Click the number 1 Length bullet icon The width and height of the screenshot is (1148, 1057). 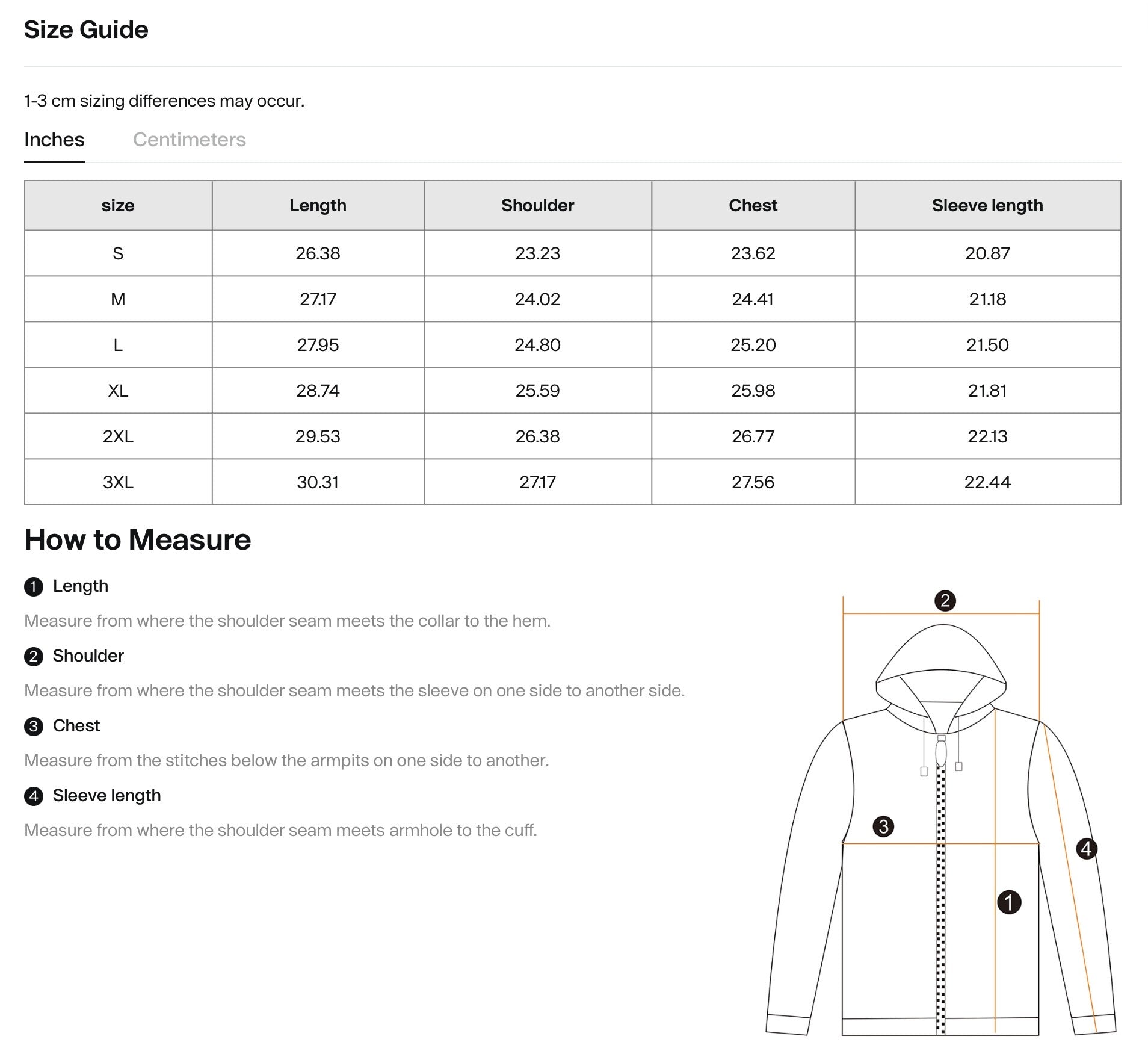pos(34,586)
